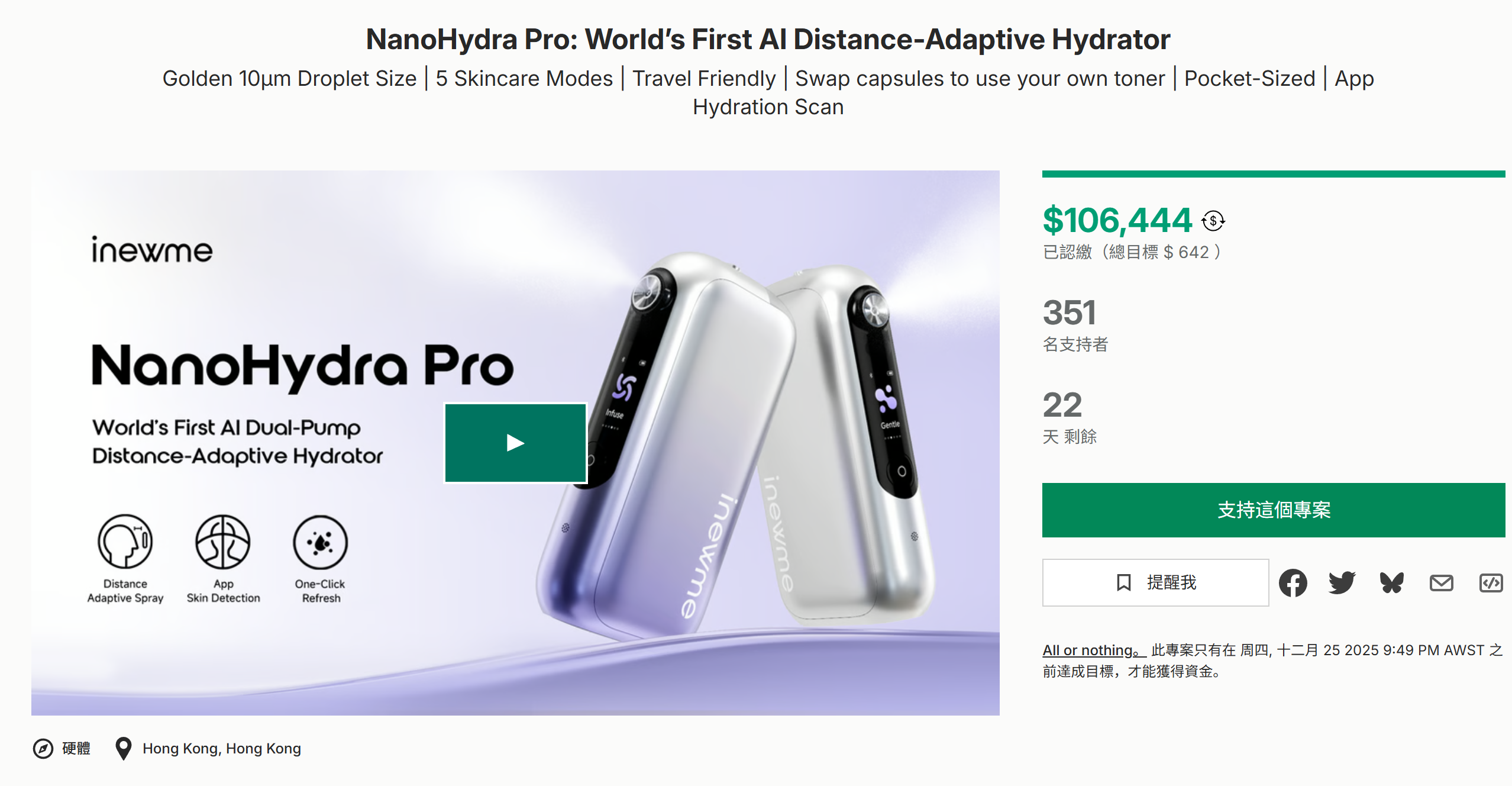Viewport: 1512px width, 786px height.
Task: Share the campaign via email
Action: pyautogui.click(x=1442, y=583)
